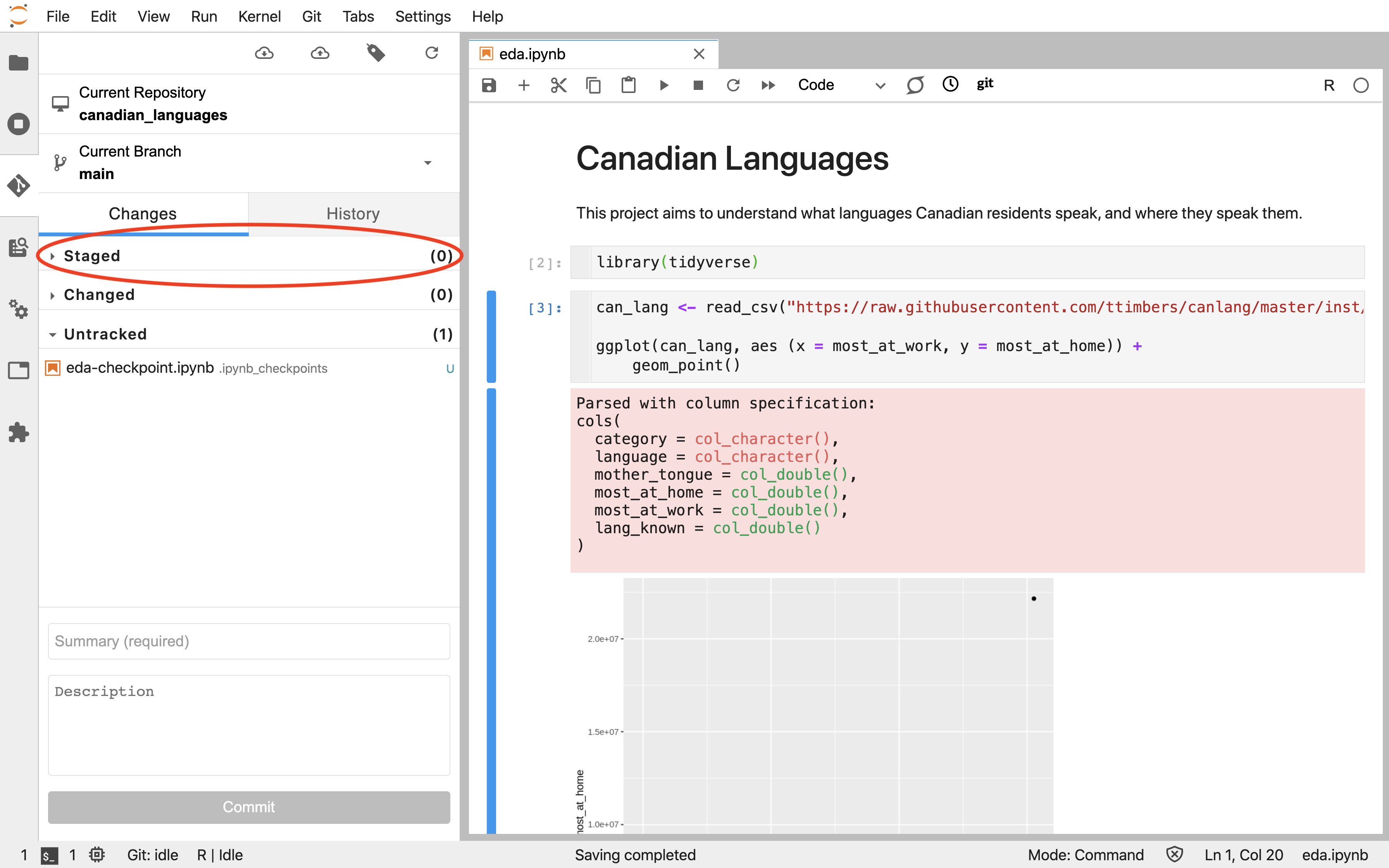Open the View menu
The width and height of the screenshot is (1389, 868).
pyautogui.click(x=153, y=17)
